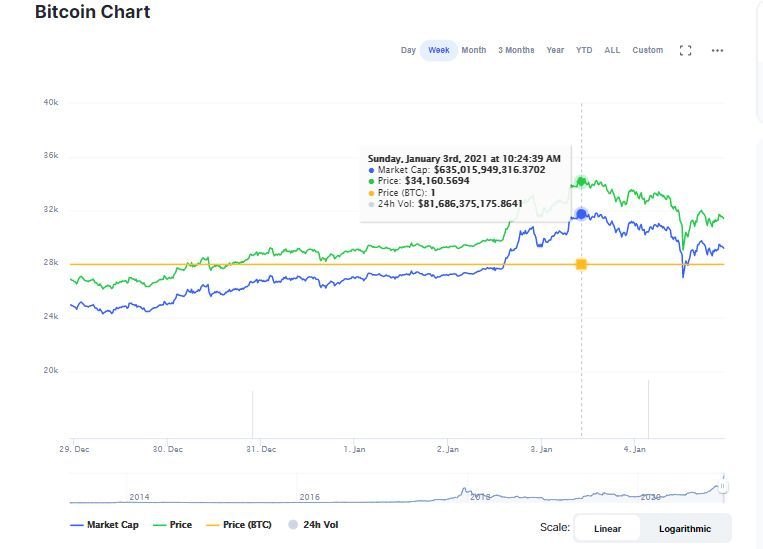Hide the Price series via legend
The image size is (763, 549).
pyautogui.click(x=172, y=525)
